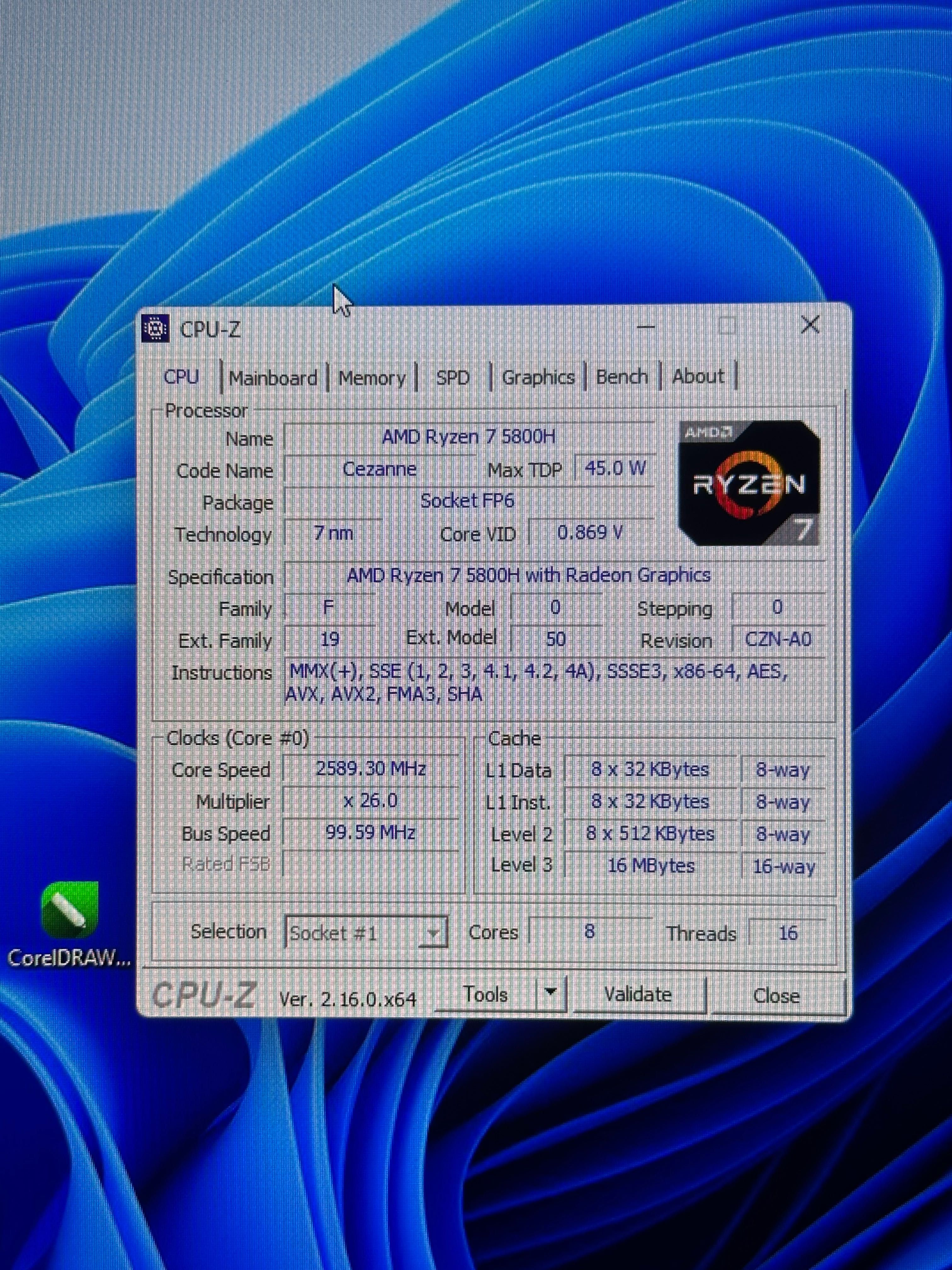
Task: Click the Threads value 16
Action: click(x=787, y=933)
